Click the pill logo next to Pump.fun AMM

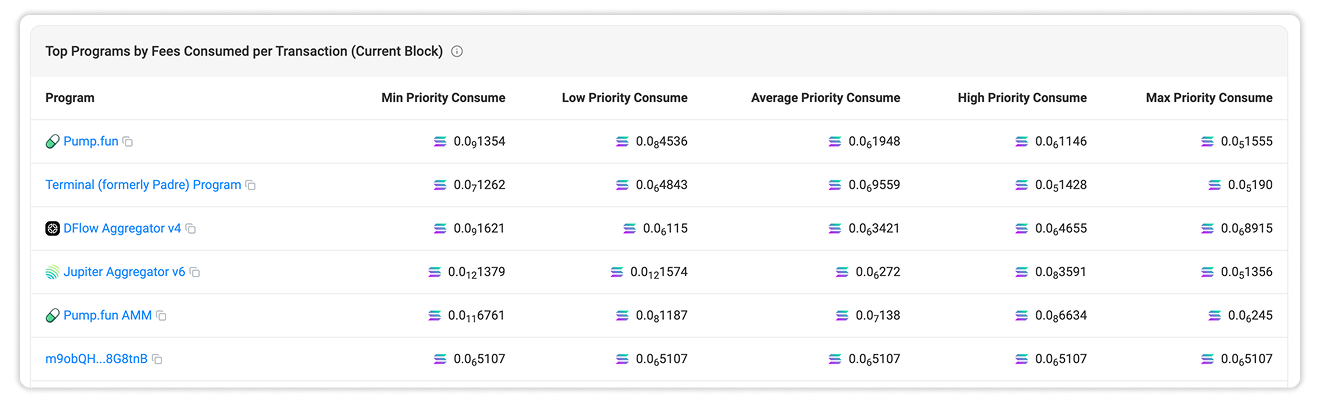point(53,316)
